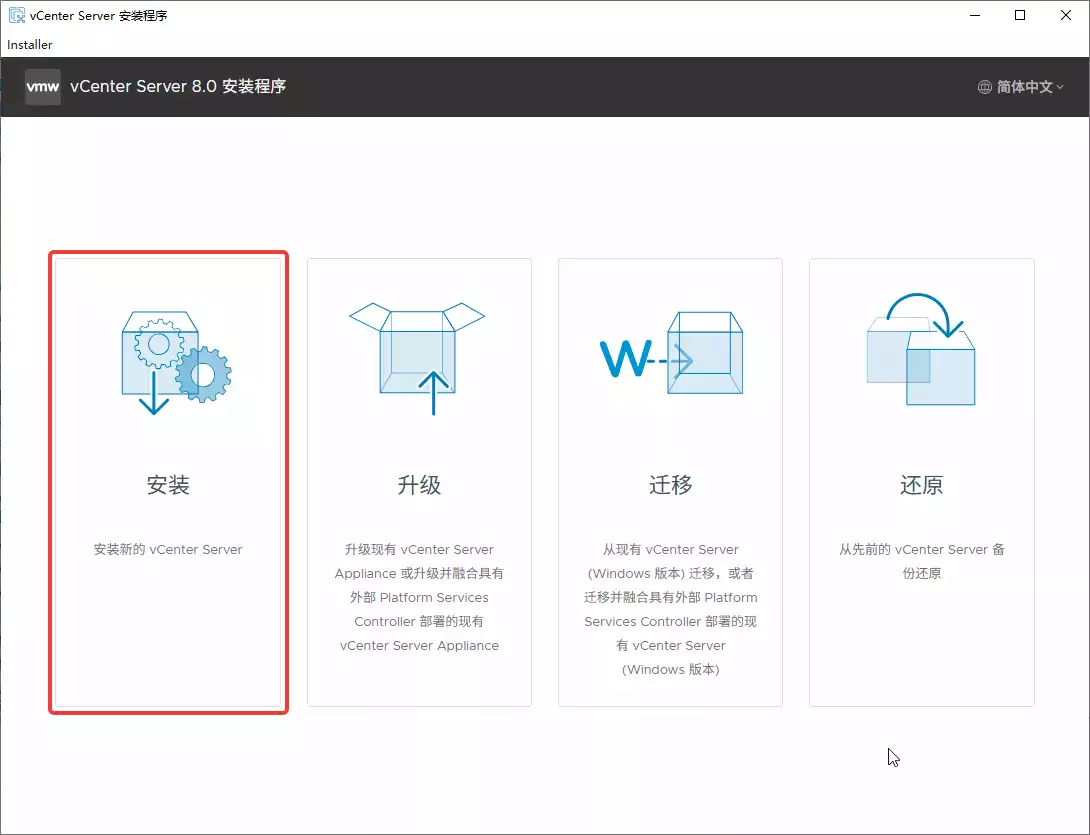Click the vmw logo in header
Screen dimensions: 1090x835
click(x=42, y=87)
